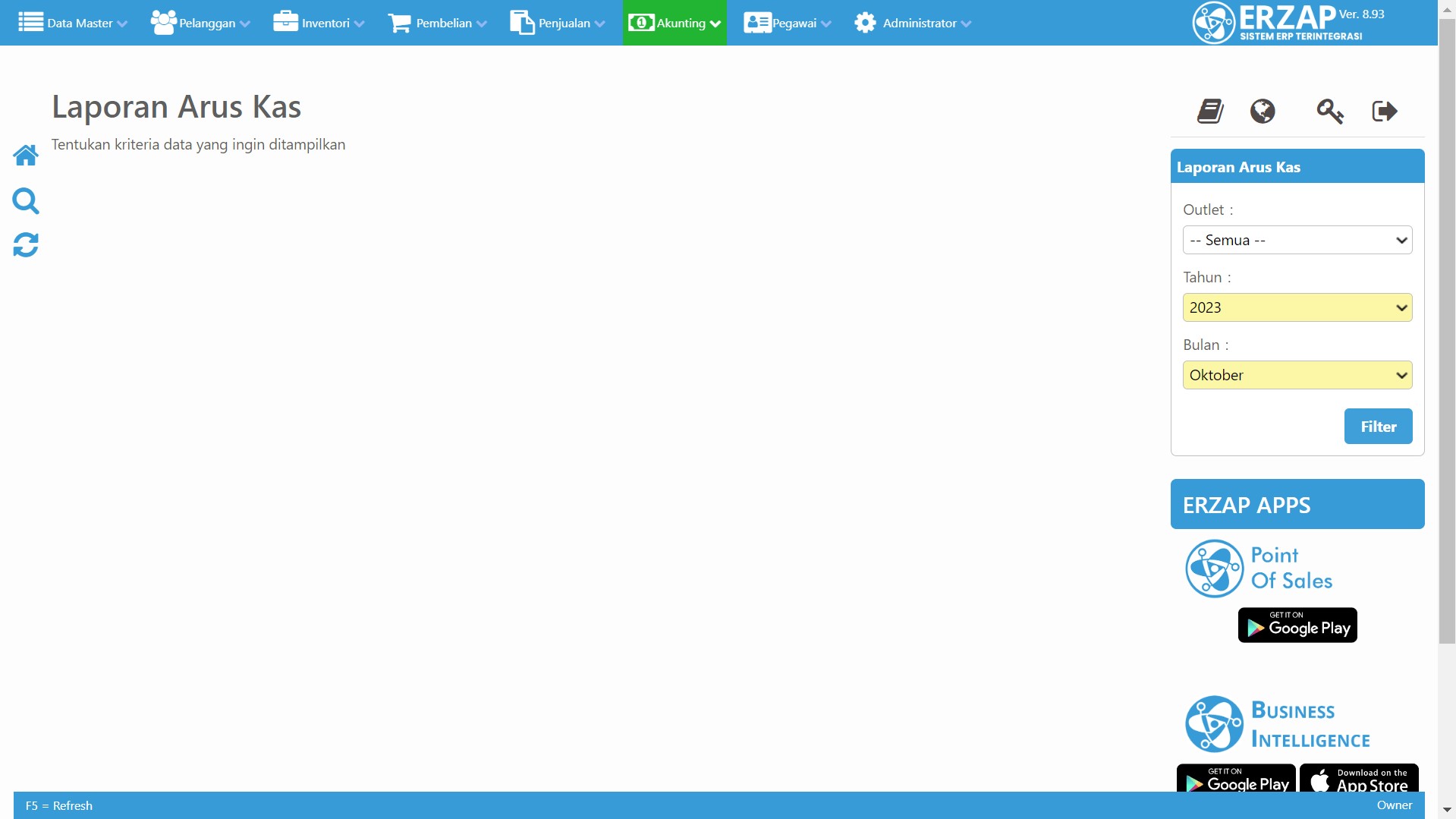Screen dimensions: 1456x819
Task: Open the Outlet dropdown showing Semua
Action: tap(1297, 240)
